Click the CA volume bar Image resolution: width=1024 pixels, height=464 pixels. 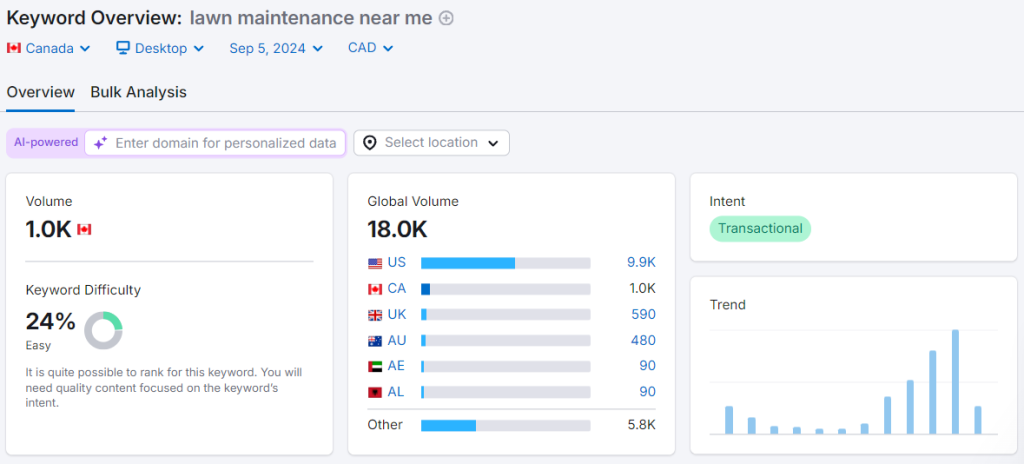tap(505, 289)
